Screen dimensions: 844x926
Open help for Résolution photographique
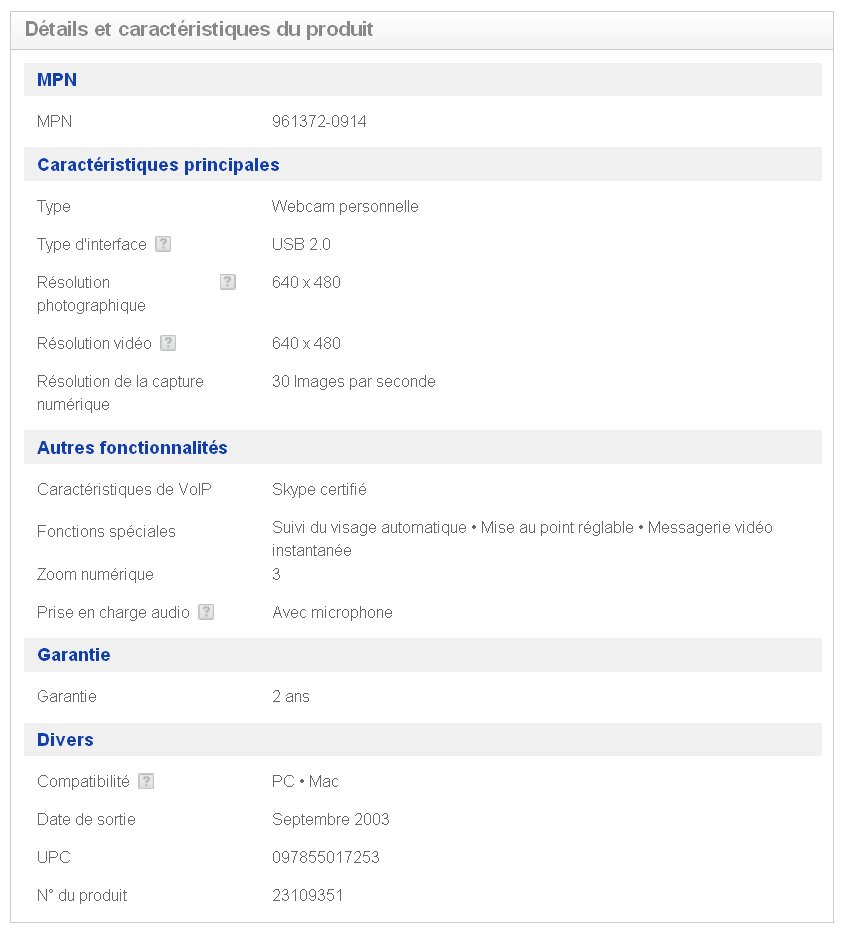click(228, 282)
